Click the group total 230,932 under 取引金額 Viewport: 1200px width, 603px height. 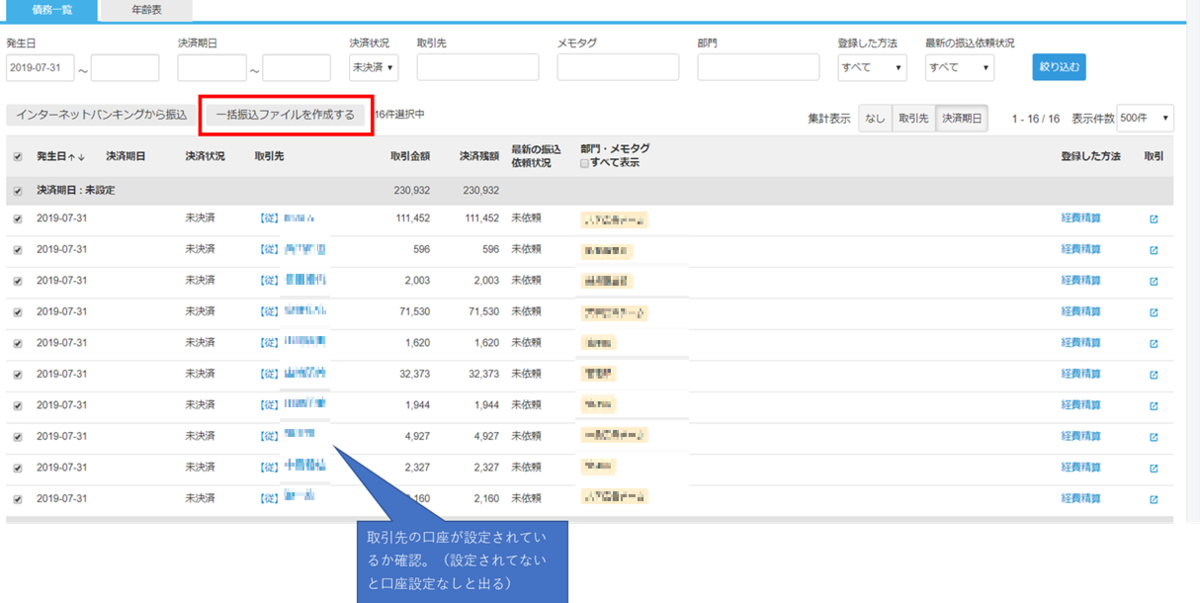[411, 190]
